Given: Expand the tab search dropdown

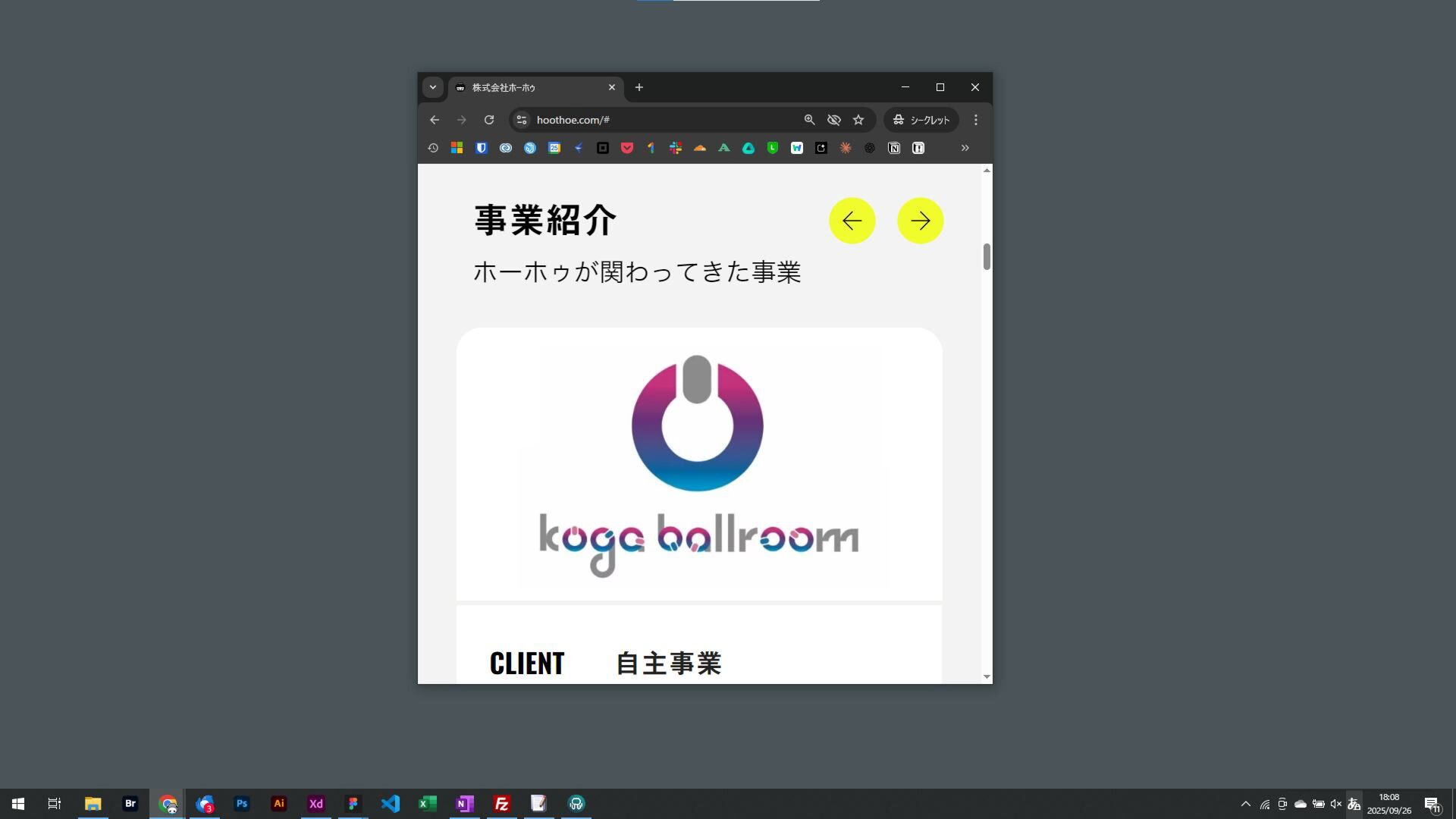Looking at the screenshot, I should (x=433, y=87).
